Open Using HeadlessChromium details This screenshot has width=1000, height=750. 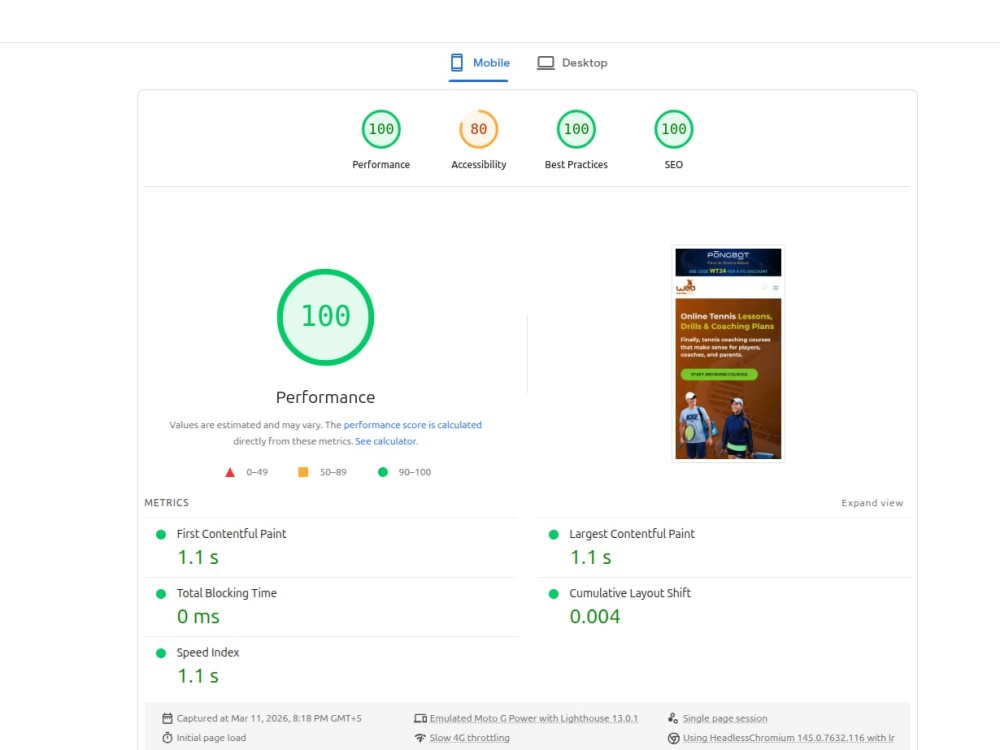click(x=788, y=738)
